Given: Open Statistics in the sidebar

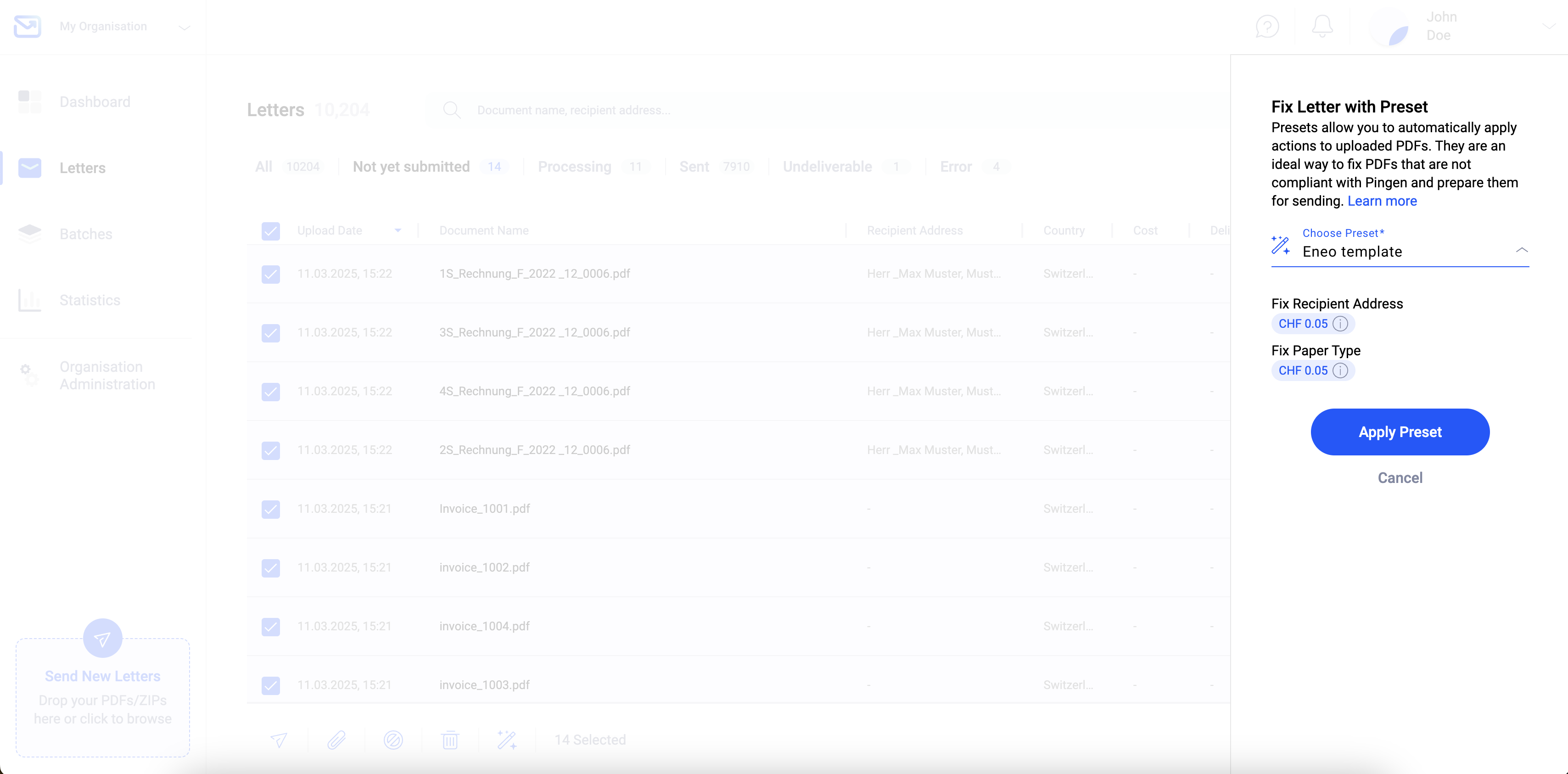Looking at the screenshot, I should (x=90, y=300).
